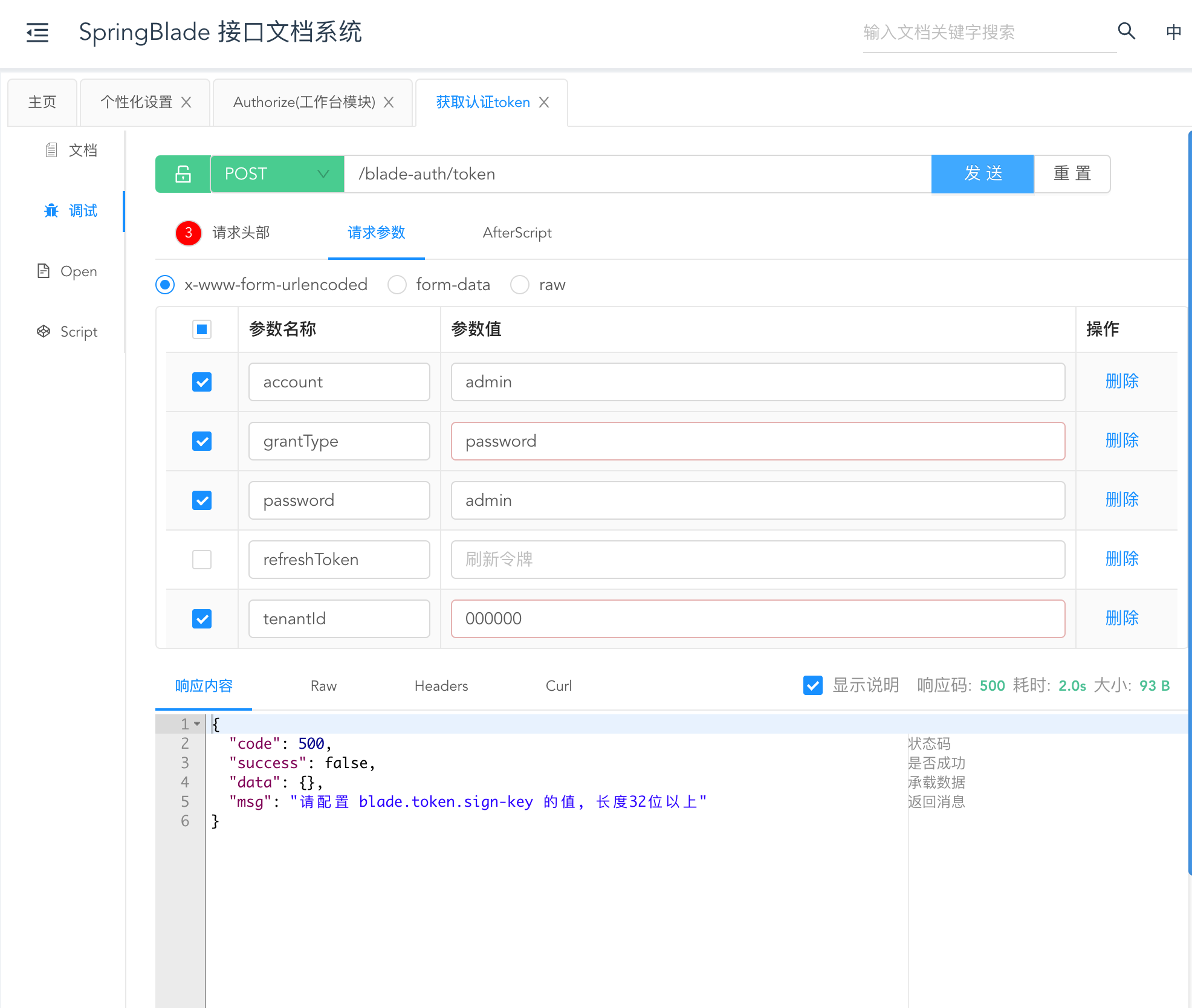Image resolution: width=1192 pixels, height=1008 pixels.
Task: Click the green unlock icon
Action: coord(183,174)
